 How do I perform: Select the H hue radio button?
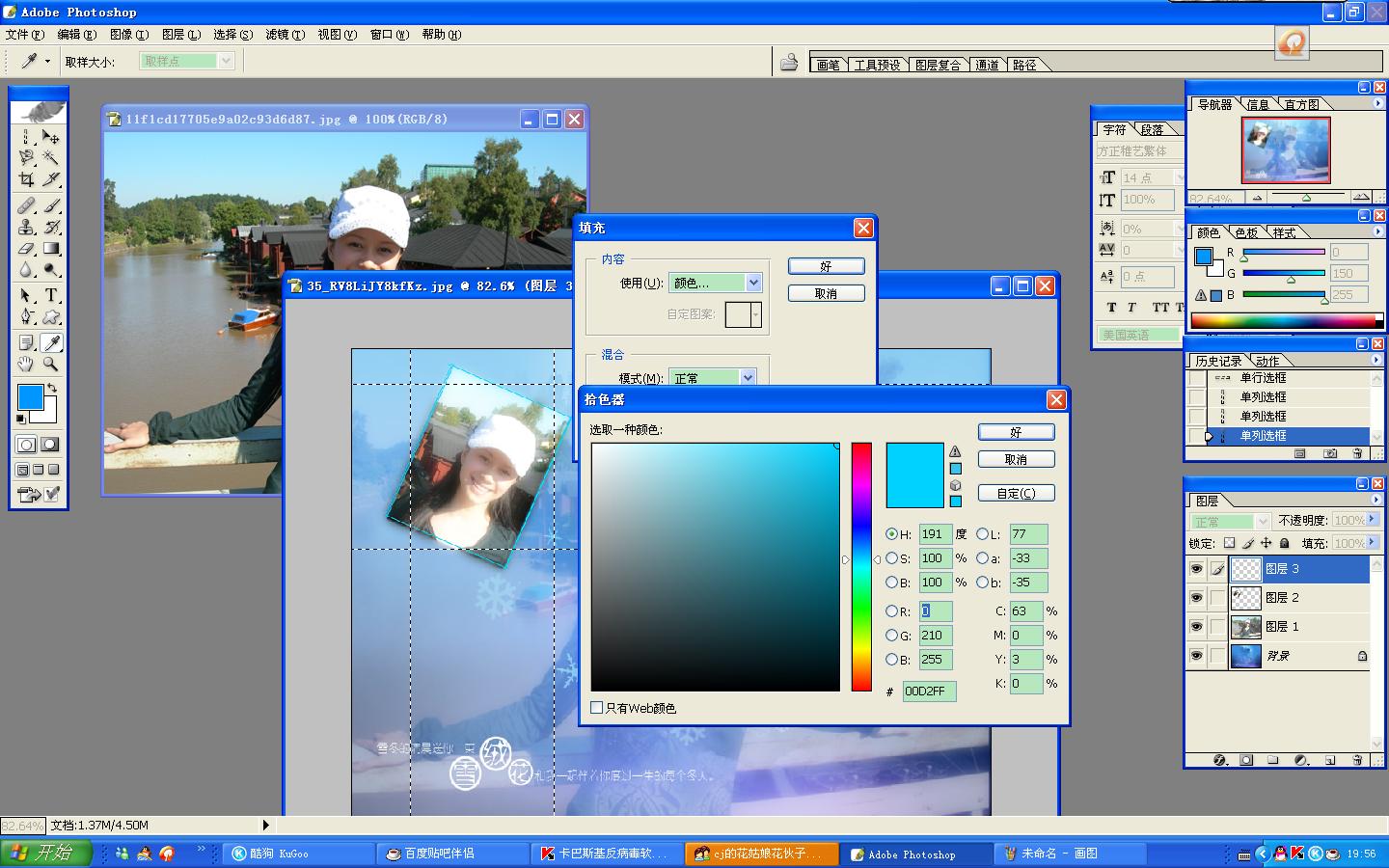891,534
